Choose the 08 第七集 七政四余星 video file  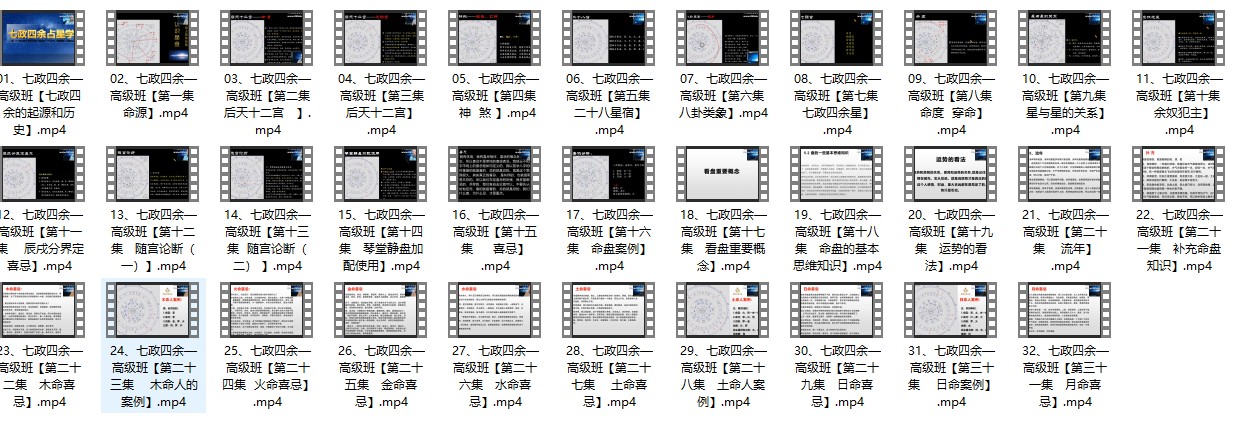(x=837, y=37)
